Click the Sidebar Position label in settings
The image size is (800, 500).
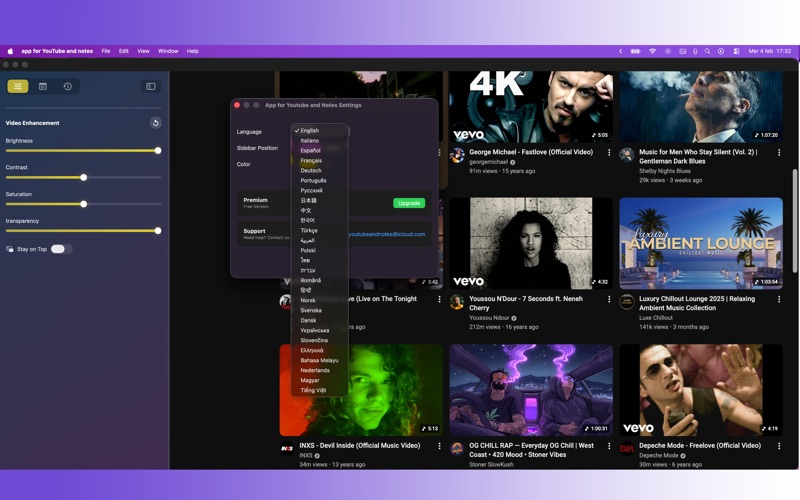257,148
